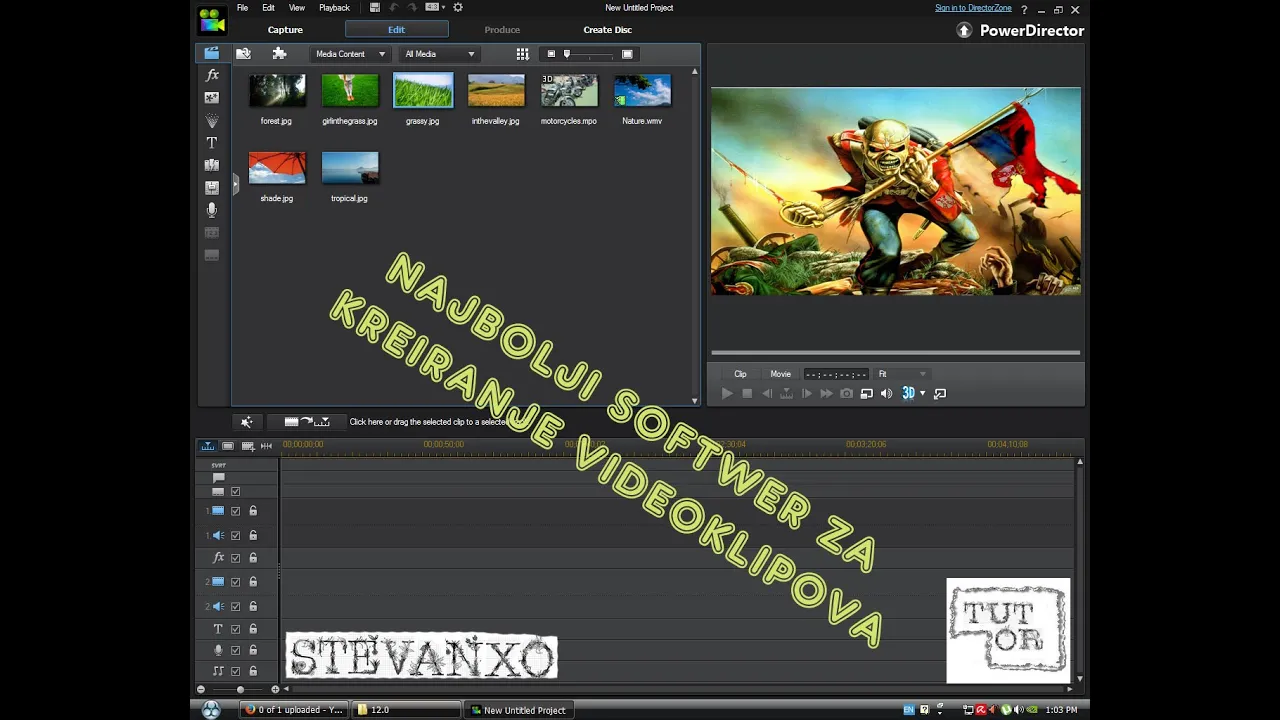Viewport: 1280px width, 720px height.
Task: Click the chapter track speech bubble icon
Action: (219, 478)
